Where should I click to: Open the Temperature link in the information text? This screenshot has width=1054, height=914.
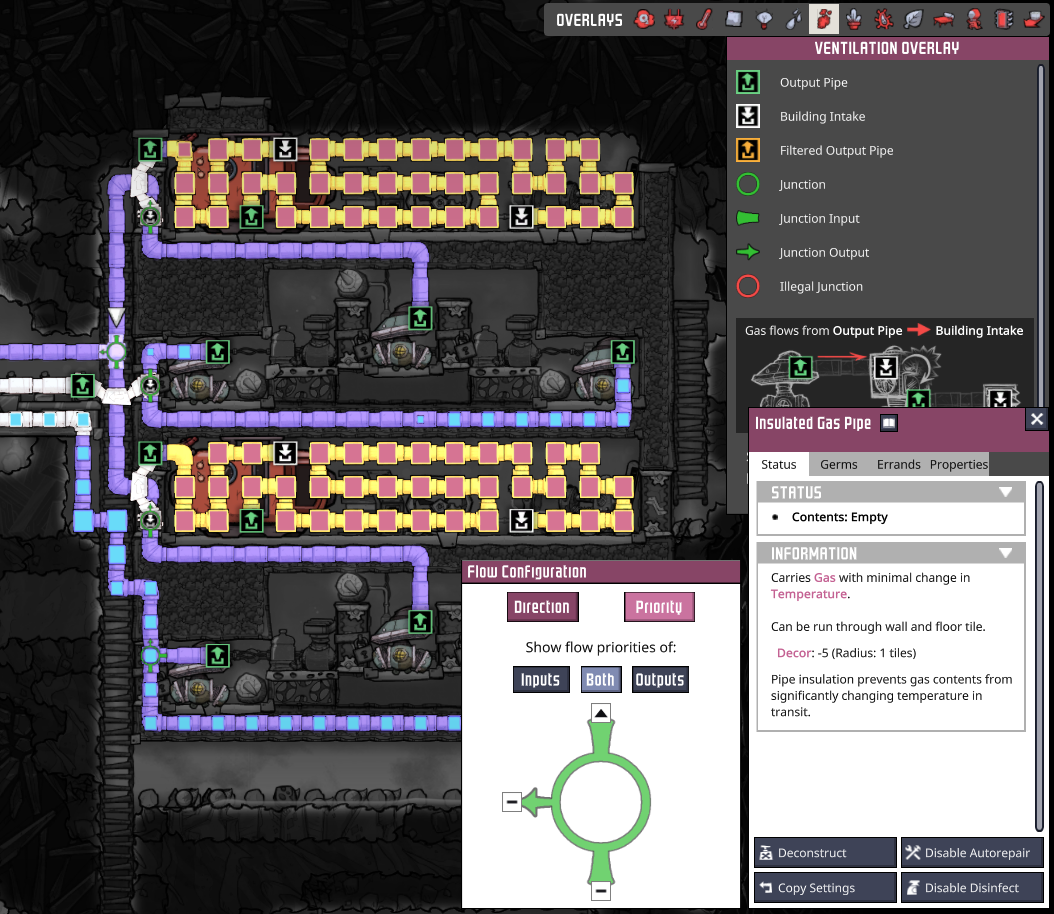[x=809, y=594]
